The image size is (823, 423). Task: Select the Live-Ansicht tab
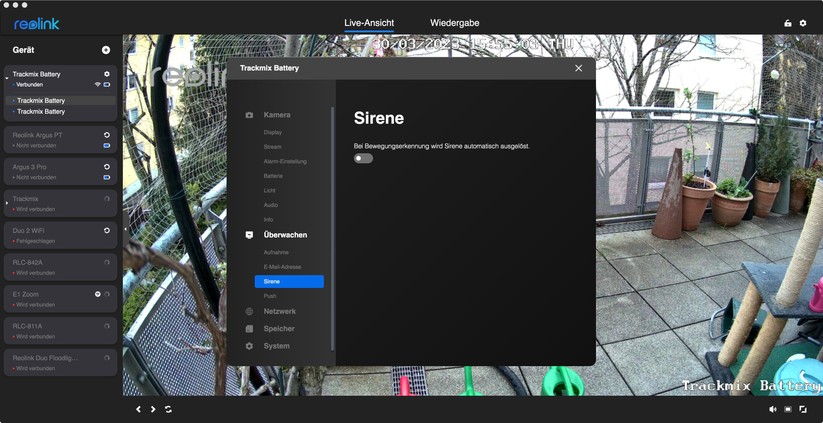[x=369, y=22]
